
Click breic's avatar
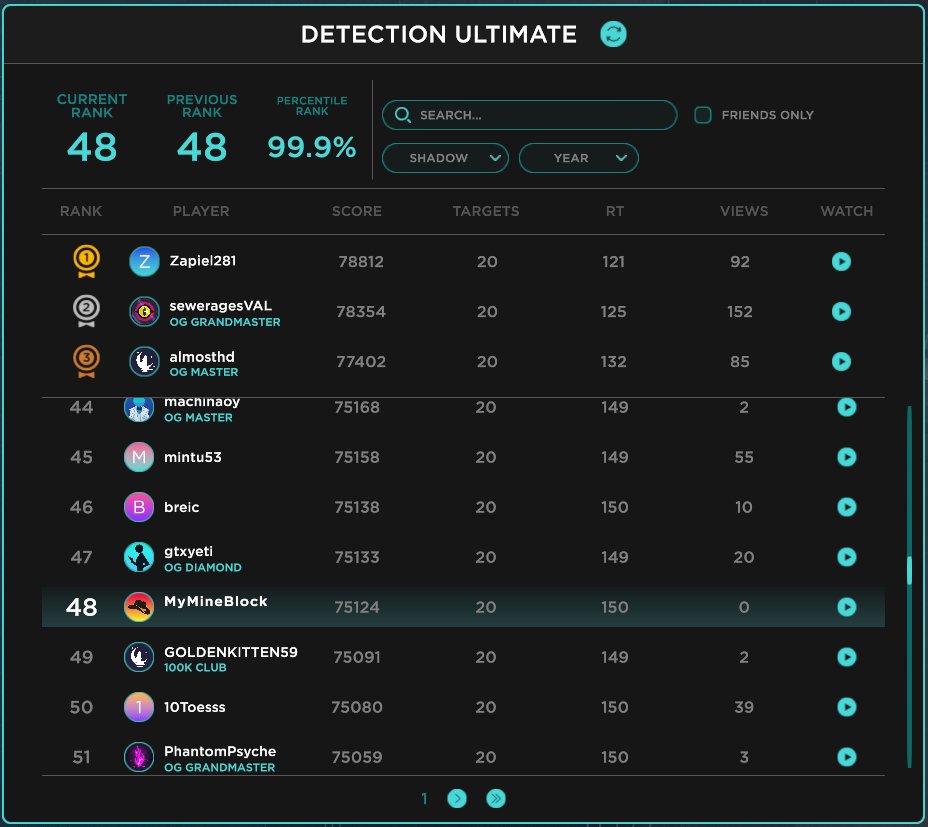(139, 507)
